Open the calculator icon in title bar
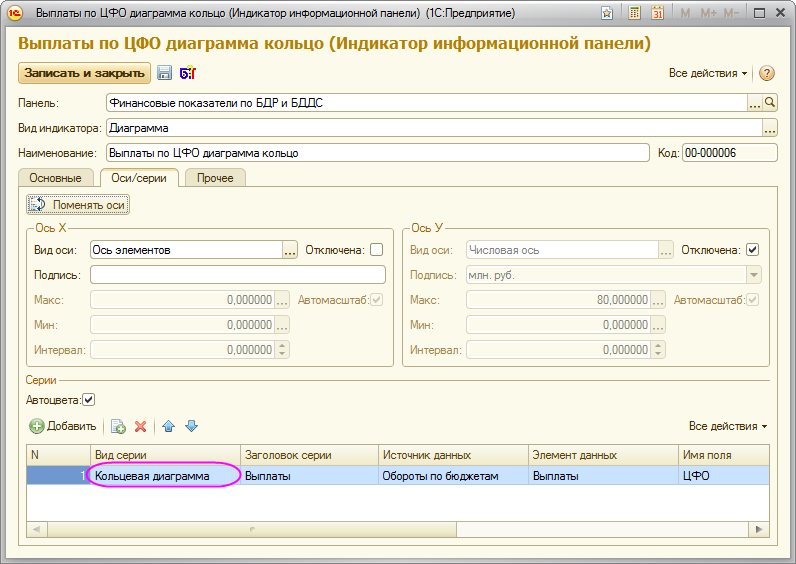Image resolution: width=796 pixels, height=564 pixels. (634, 13)
